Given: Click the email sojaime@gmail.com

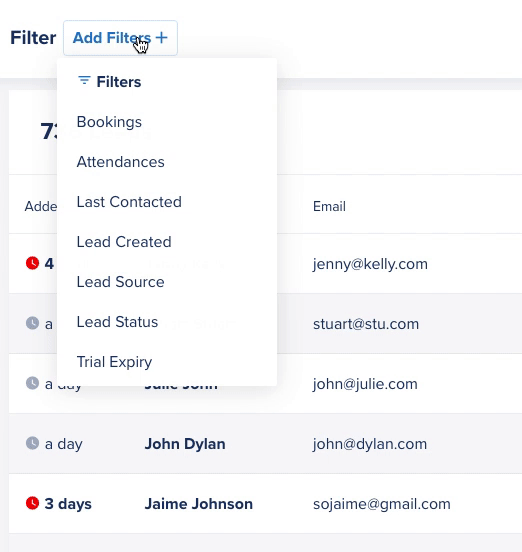Looking at the screenshot, I should (x=382, y=504).
